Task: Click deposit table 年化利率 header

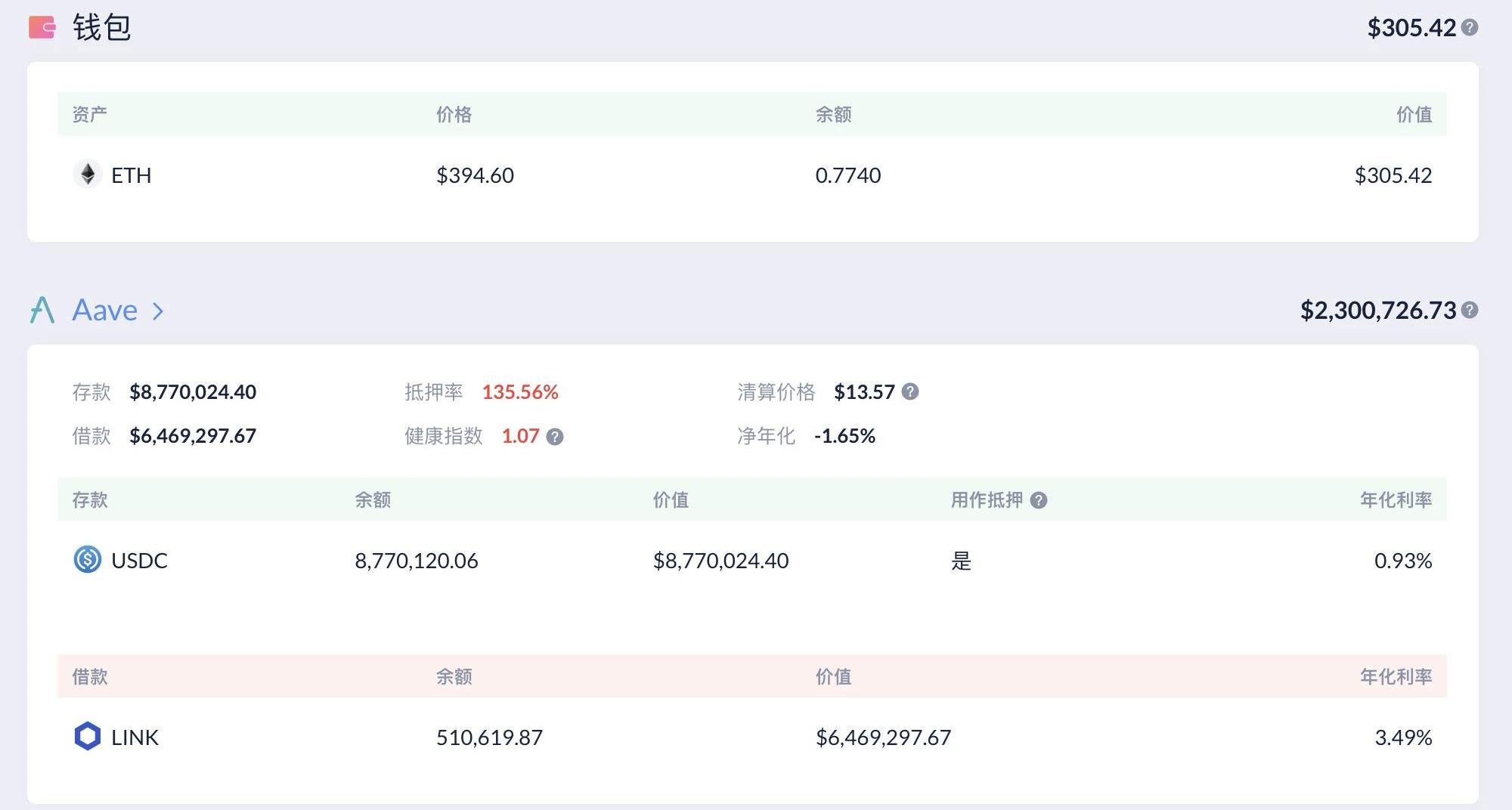Action: 1396,499
